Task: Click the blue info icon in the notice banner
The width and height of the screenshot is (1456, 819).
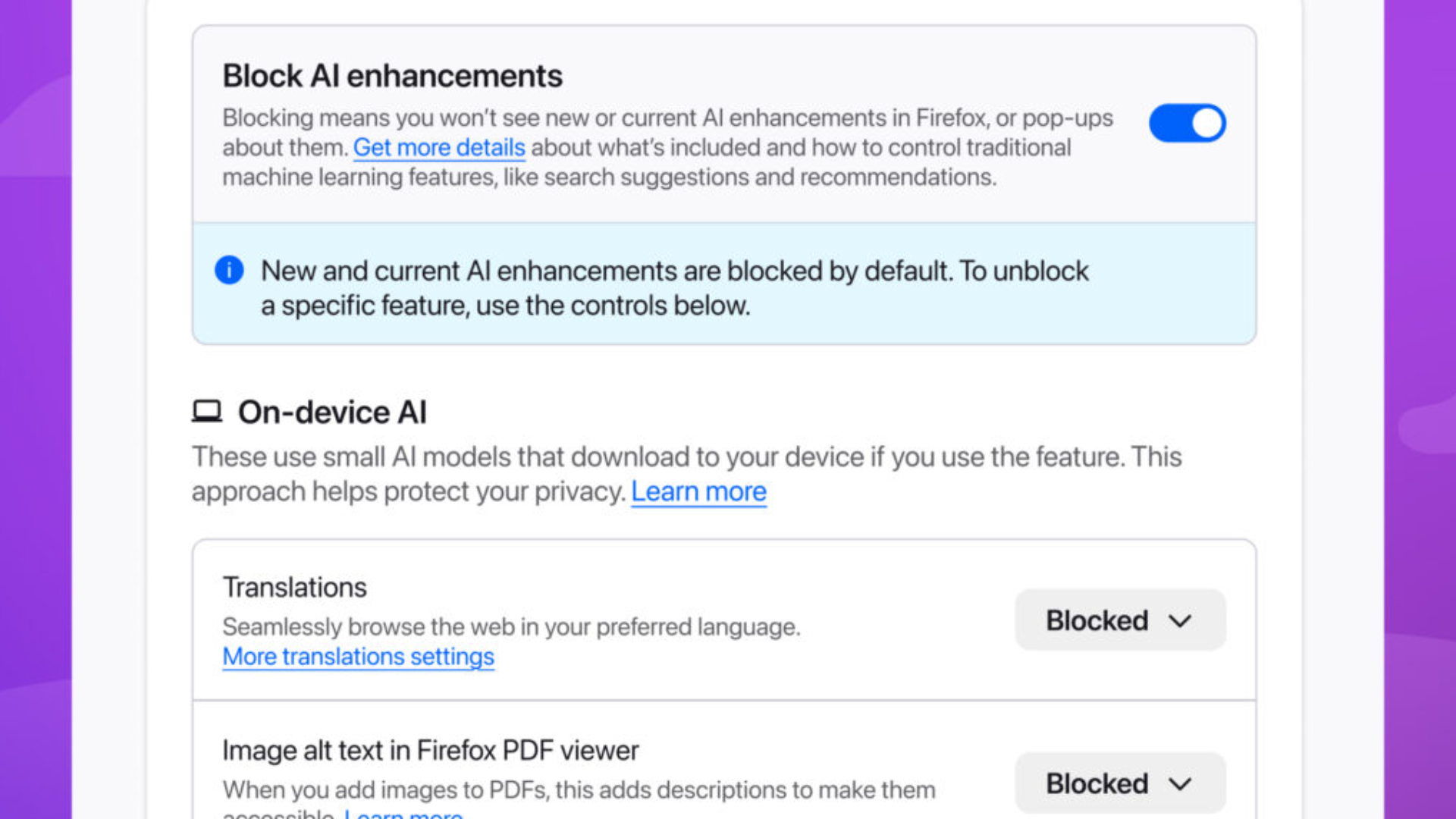Action: [x=229, y=271]
